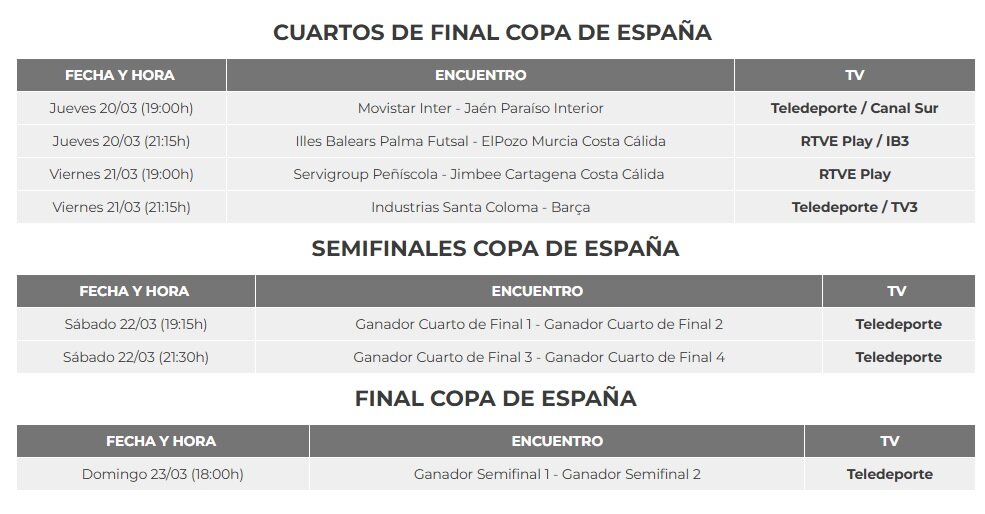
Task: Click Servigroup Peñíscola - Jimbee Cartagena match
Action: pos(479,174)
